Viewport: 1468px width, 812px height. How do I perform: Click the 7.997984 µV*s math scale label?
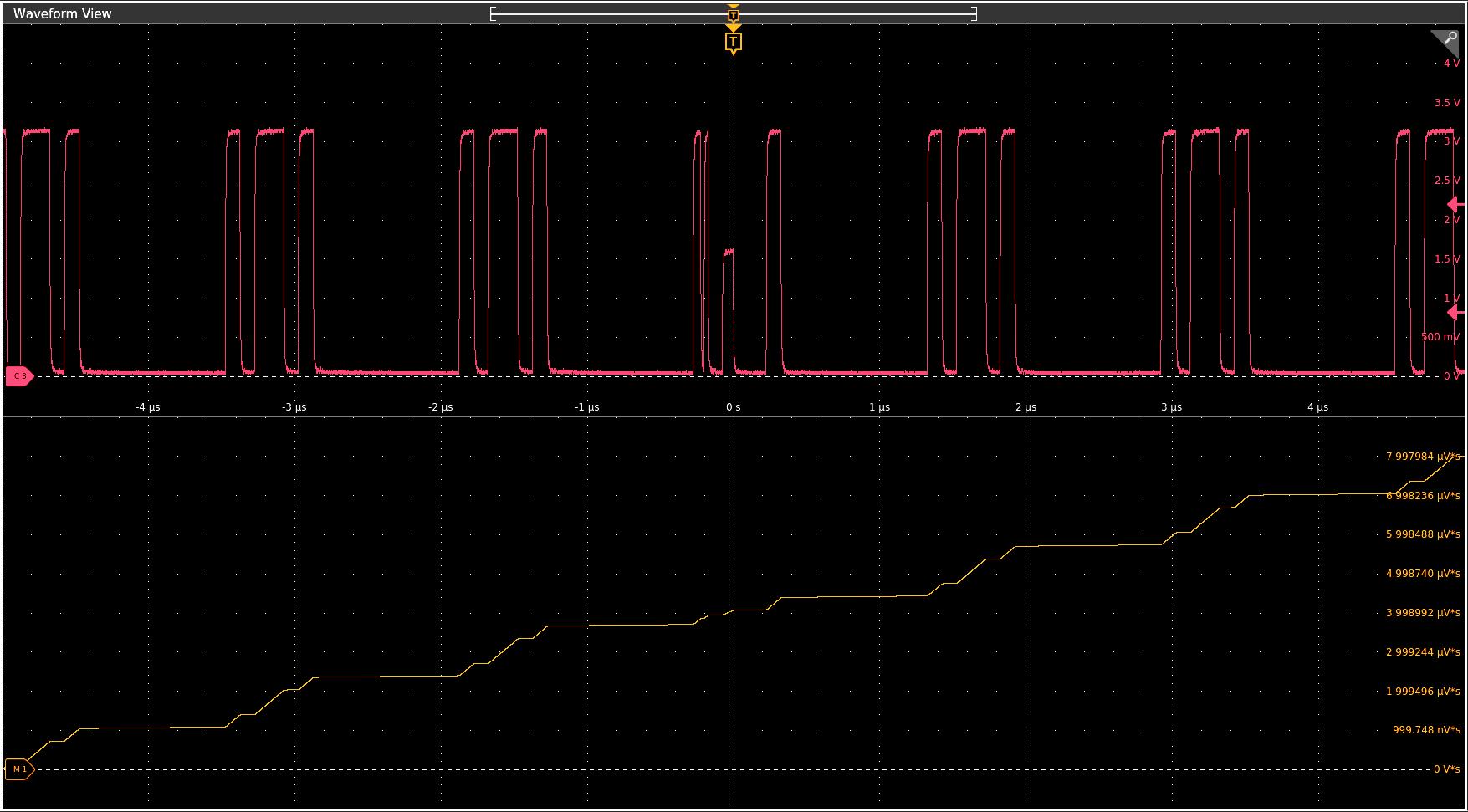click(x=1422, y=457)
